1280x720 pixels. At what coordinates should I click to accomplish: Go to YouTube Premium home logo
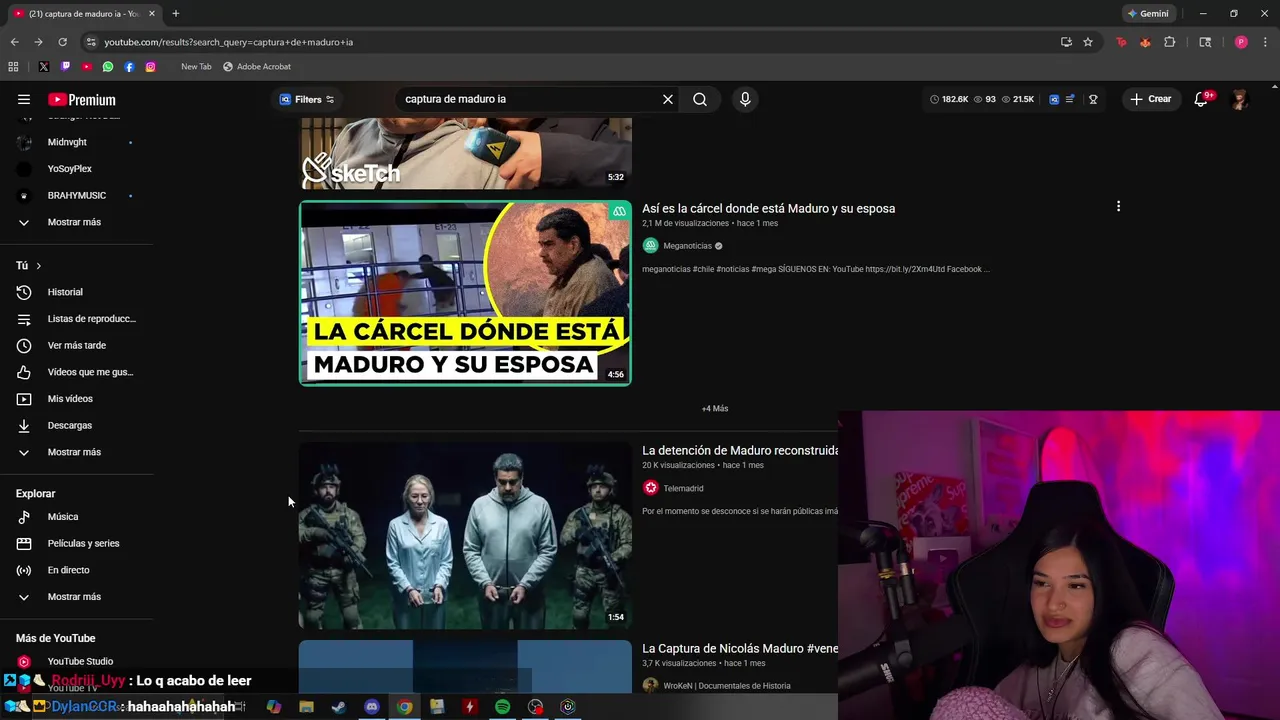tap(82, 100)
